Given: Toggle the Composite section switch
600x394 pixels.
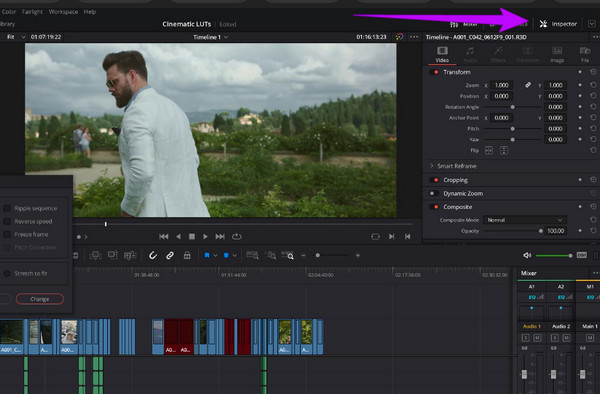Looking at the screenshot, I should (x=434, y=207).
